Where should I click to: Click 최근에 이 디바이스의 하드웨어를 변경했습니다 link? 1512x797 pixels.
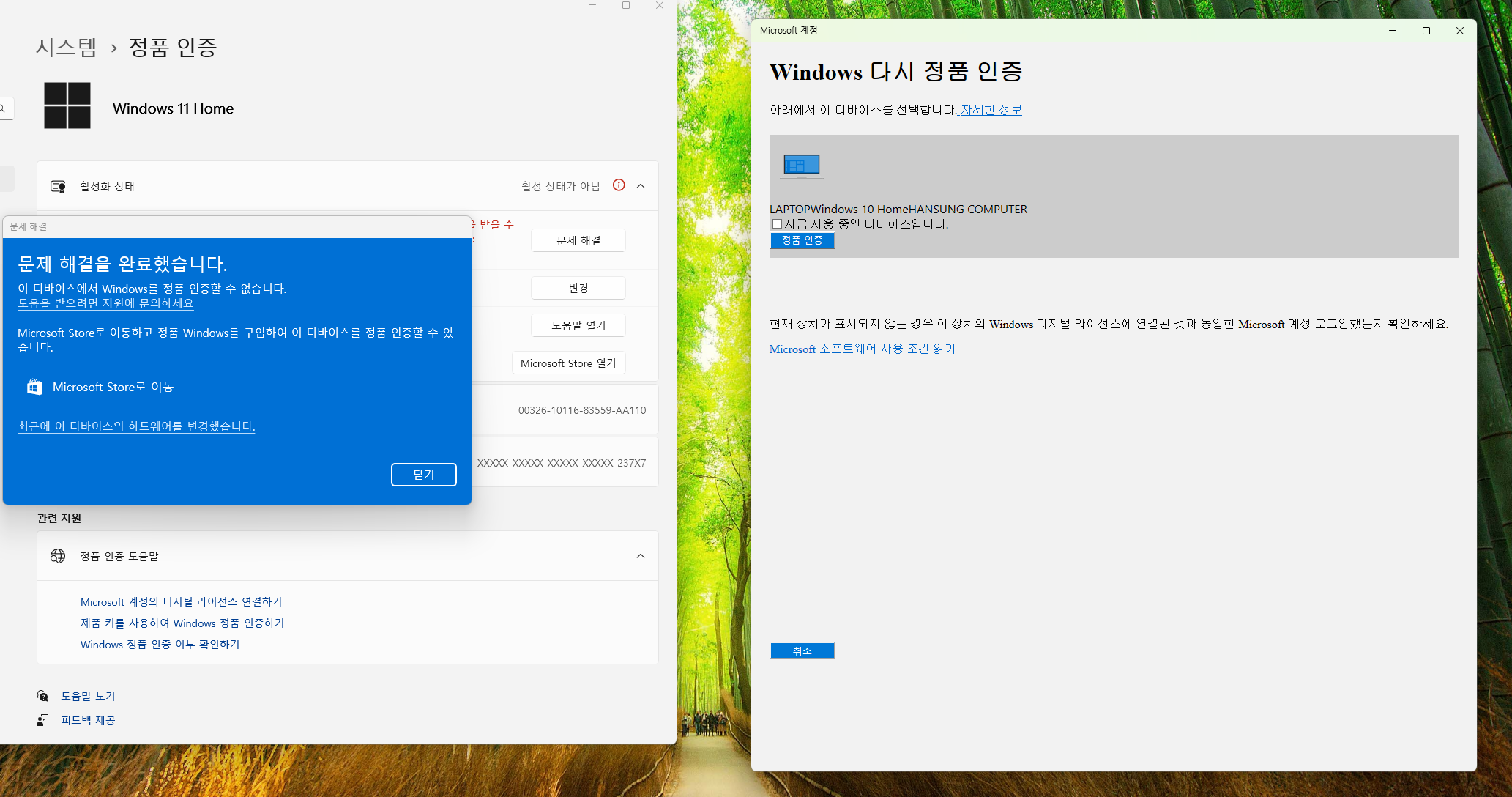(x=136, y=426)
